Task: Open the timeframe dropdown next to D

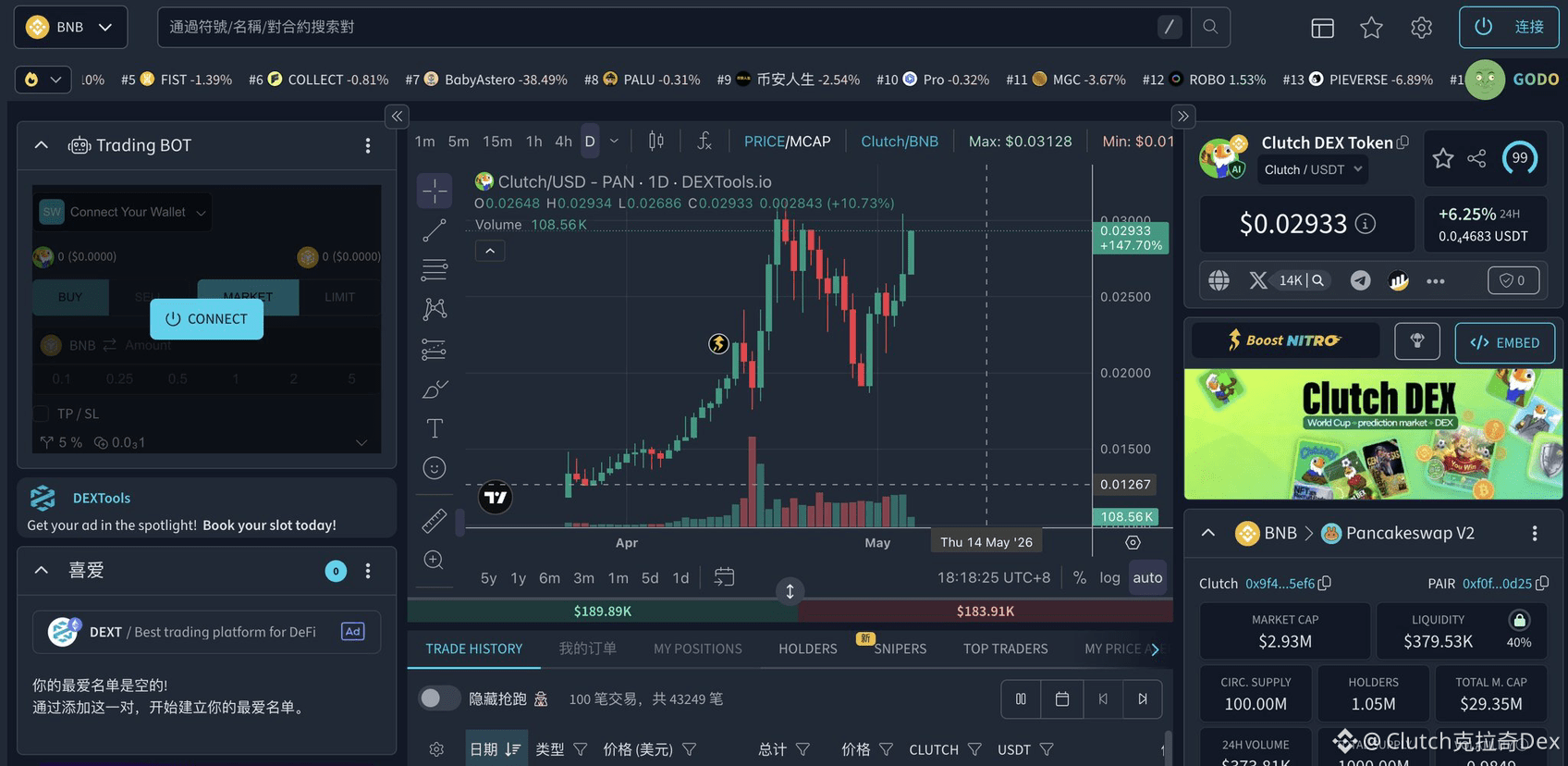Action: coord(614,142)
